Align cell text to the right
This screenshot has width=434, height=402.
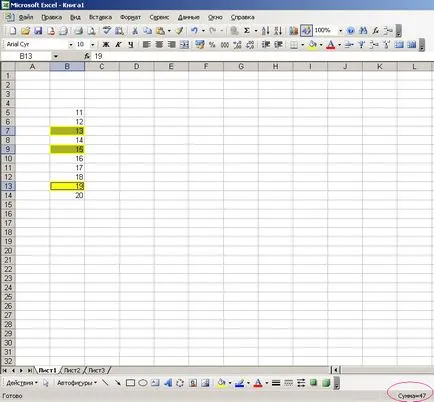pos(172,44)
